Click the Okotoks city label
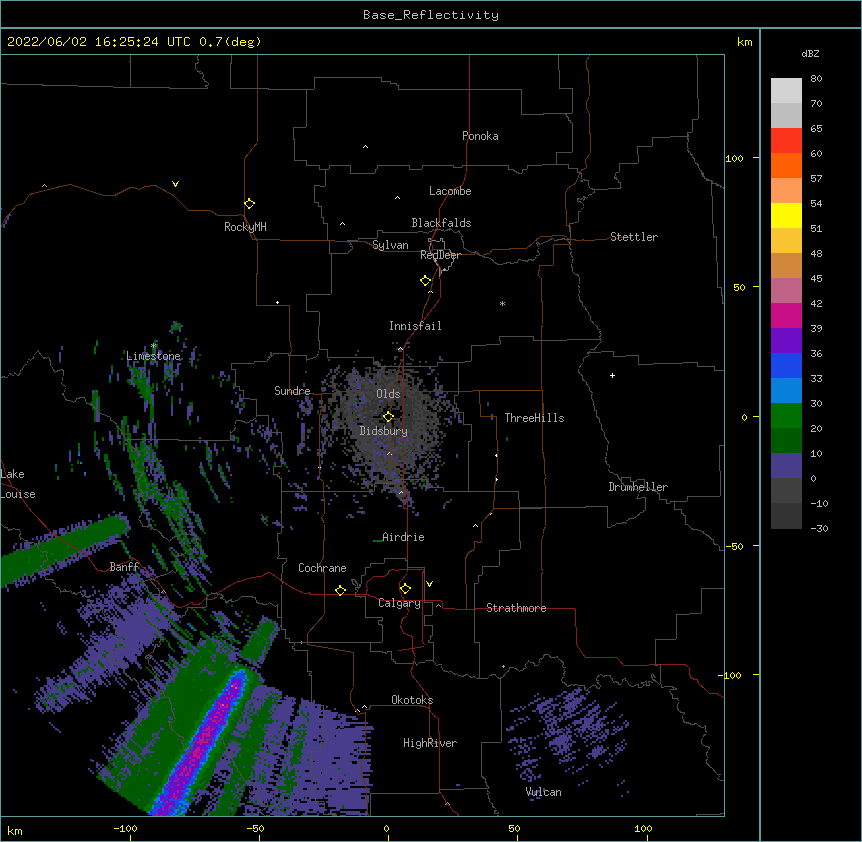This screenshot has width=862, height=842. (412, 700)
